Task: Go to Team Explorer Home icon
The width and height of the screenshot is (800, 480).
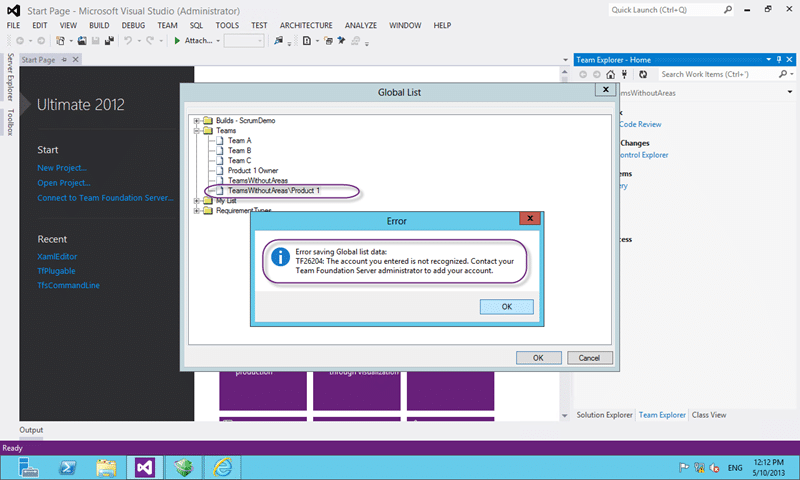Action: pos(611,74)
